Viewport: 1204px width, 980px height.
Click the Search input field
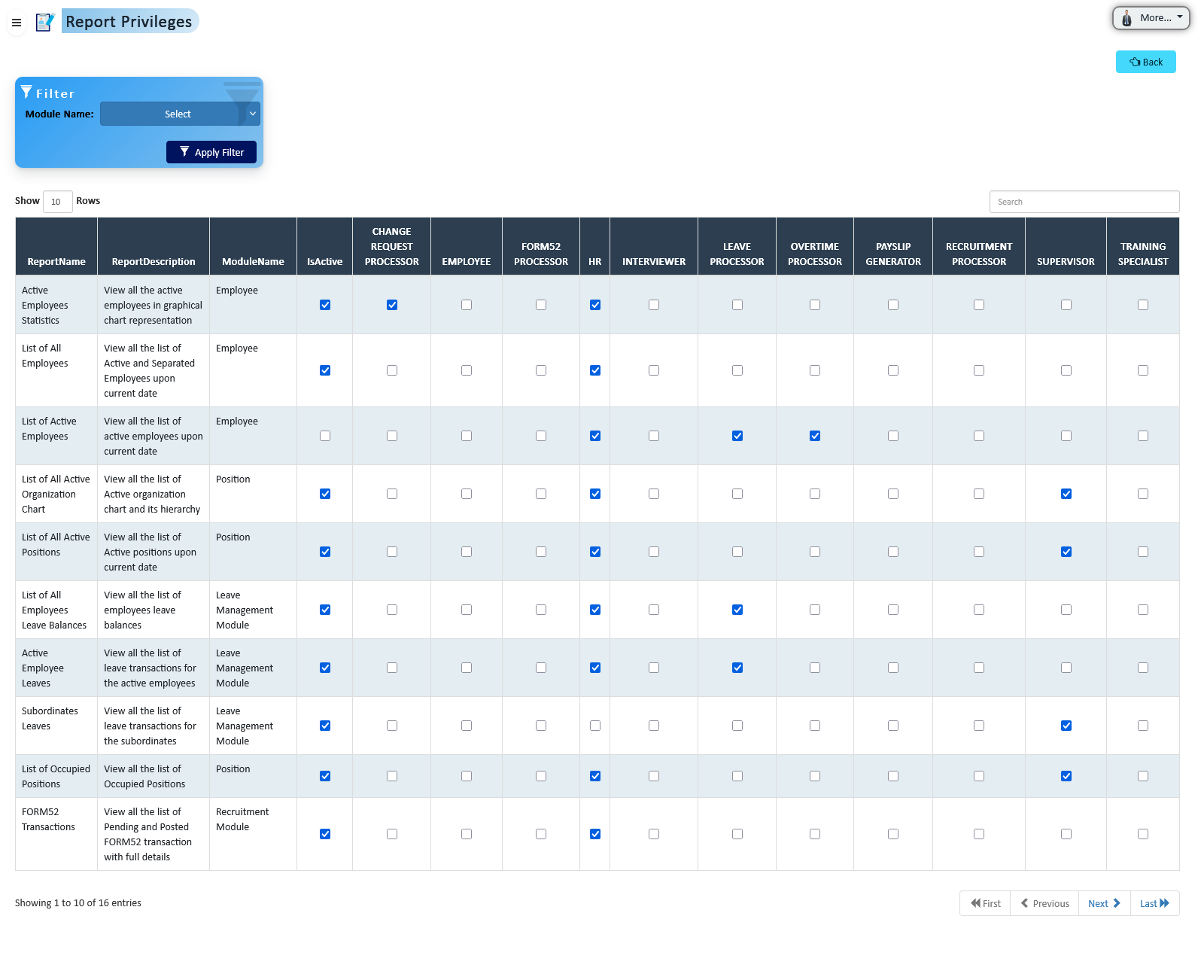coord(1084,202)
